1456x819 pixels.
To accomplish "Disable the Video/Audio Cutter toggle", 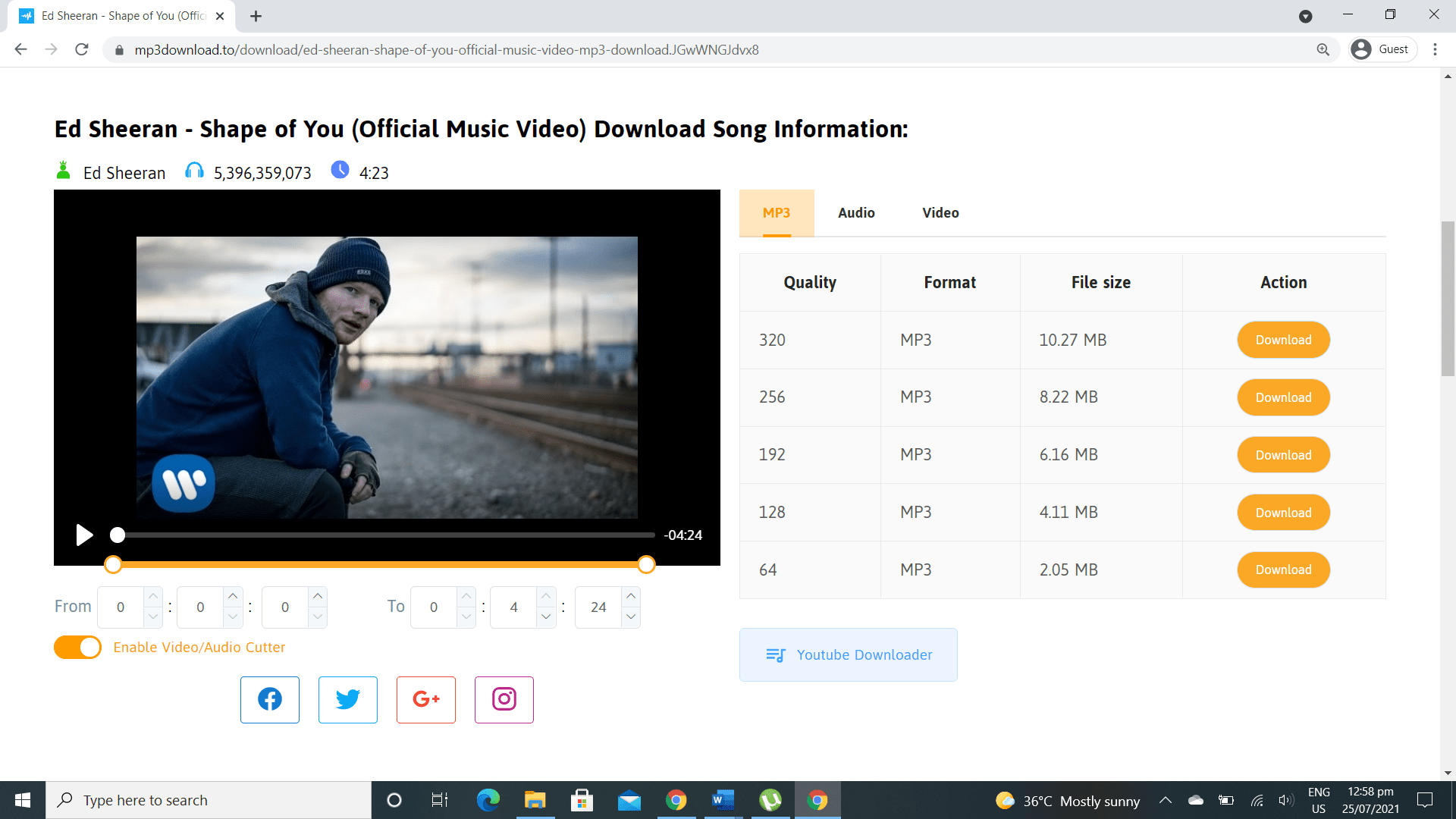I will pos(77,647).
